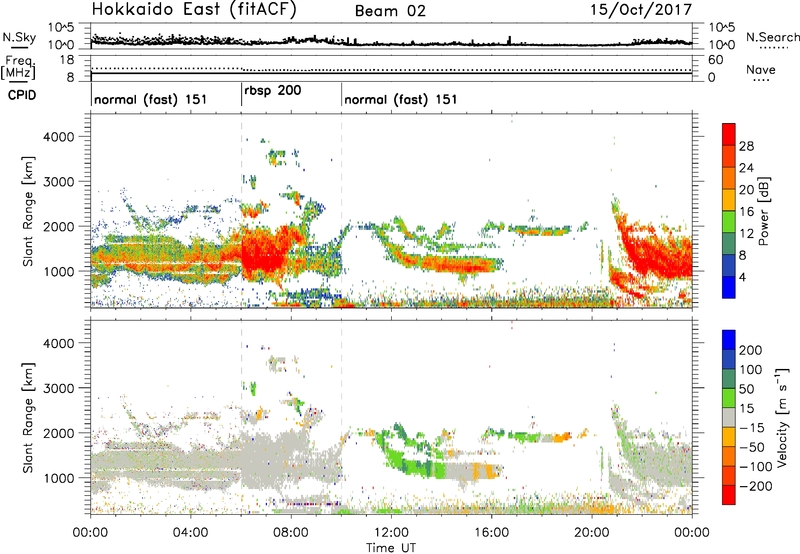This screenshot has height=554, width=800.
Task: Select "Slant Range [km]" label of the power panel
Action: tap(28, 211)
